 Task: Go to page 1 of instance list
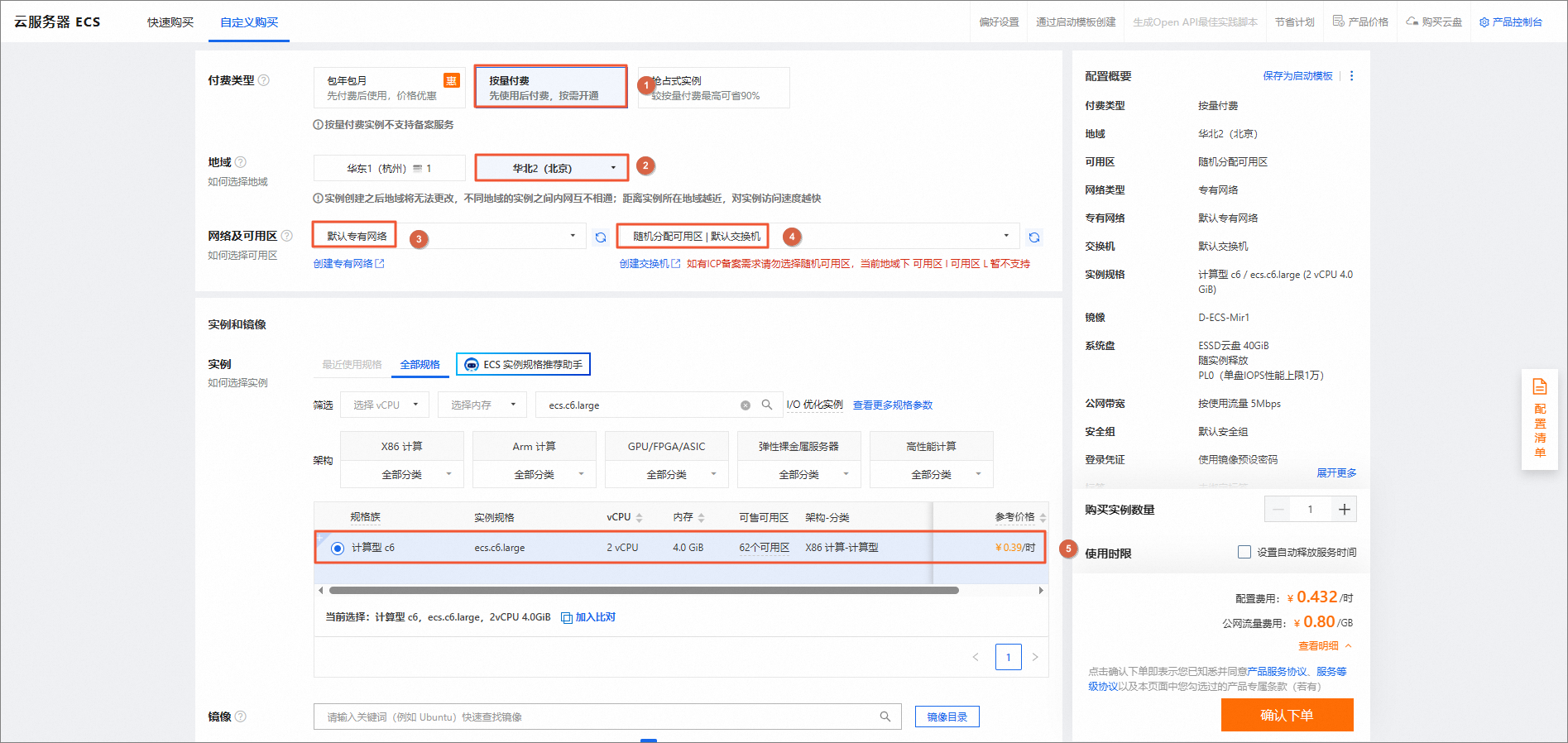click(x=1008, y=657)
